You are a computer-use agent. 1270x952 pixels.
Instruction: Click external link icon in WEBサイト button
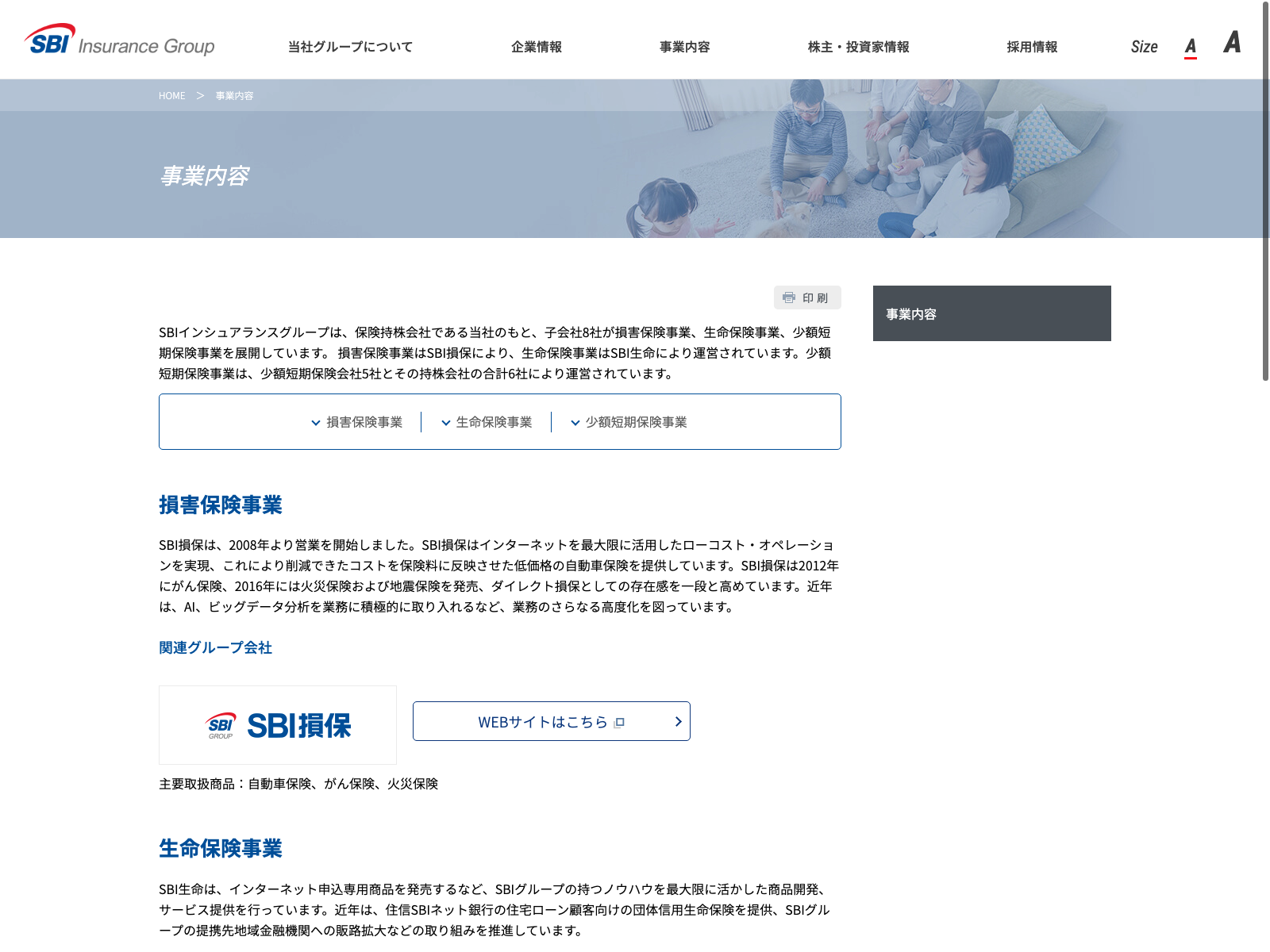pyautogui.click(x=619, y=723)
